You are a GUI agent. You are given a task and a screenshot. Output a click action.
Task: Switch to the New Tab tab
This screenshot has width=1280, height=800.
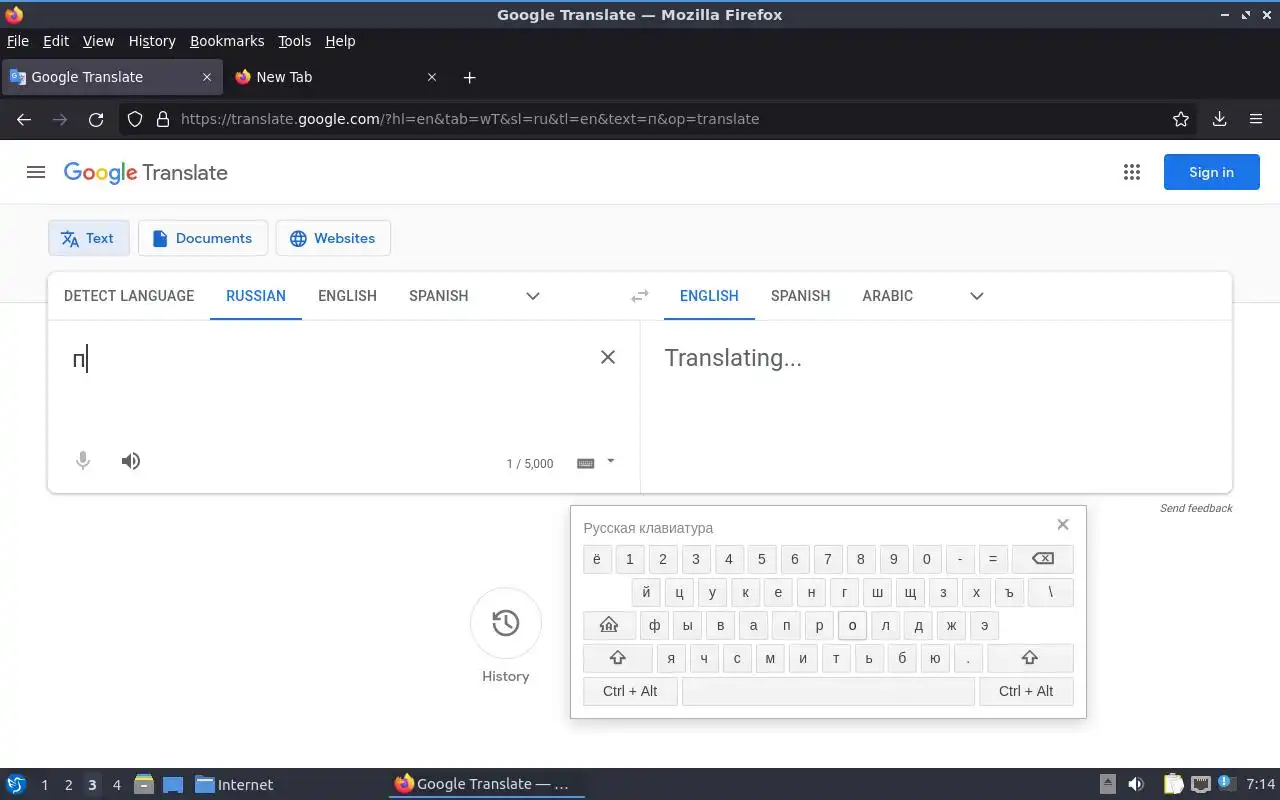pyautogui.click(x=336, y=77)
